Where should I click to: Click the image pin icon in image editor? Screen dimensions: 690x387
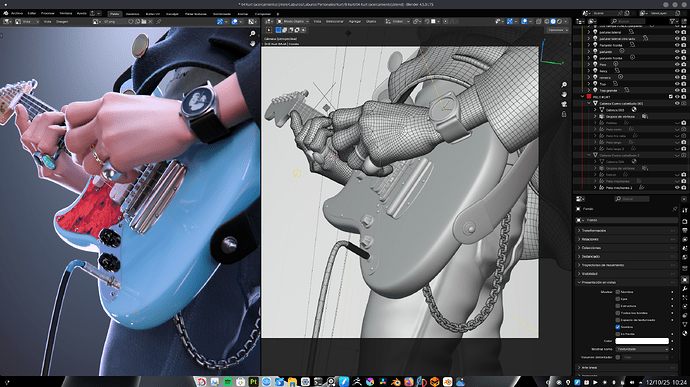[159, 22]
